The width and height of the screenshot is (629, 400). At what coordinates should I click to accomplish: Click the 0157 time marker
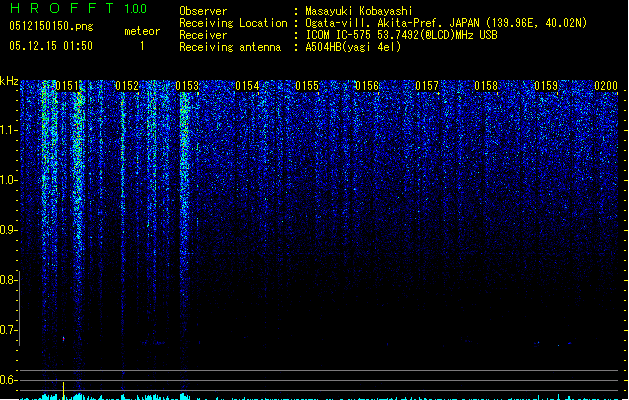tap(427, 86)
